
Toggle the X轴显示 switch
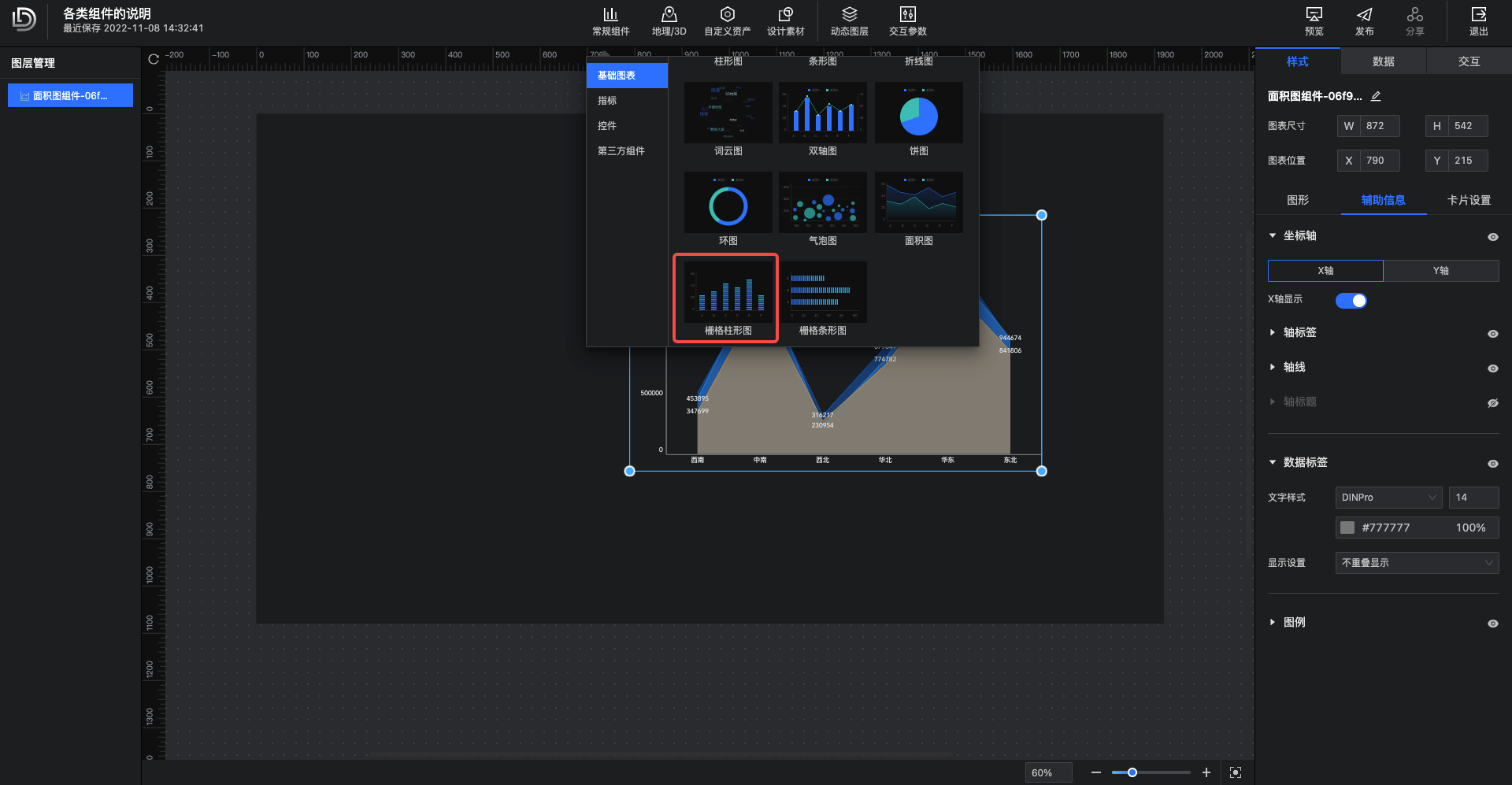coord(1351,300)
